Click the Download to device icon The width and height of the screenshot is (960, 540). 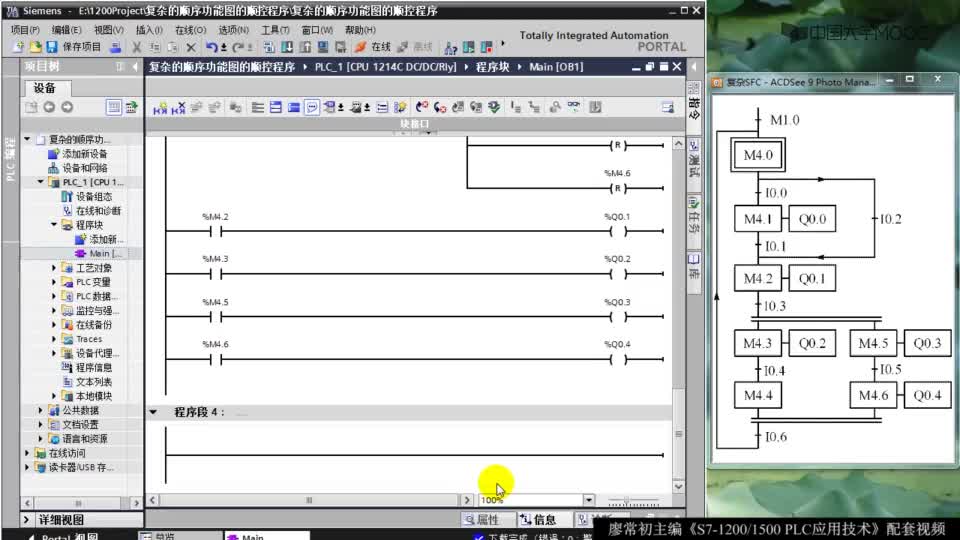pyautogui.click(x=287, y=47)
